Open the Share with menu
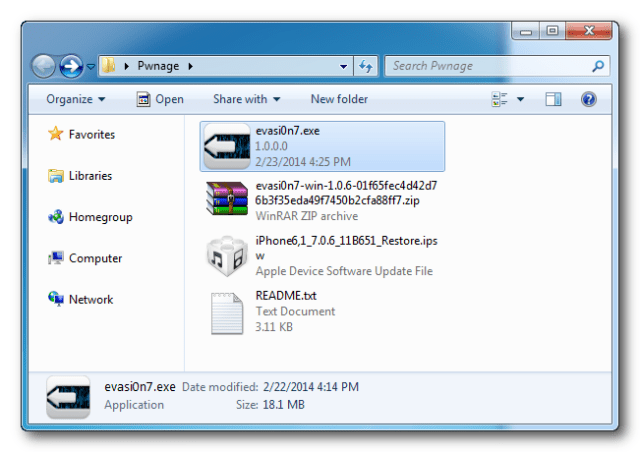 click(247, 99)
